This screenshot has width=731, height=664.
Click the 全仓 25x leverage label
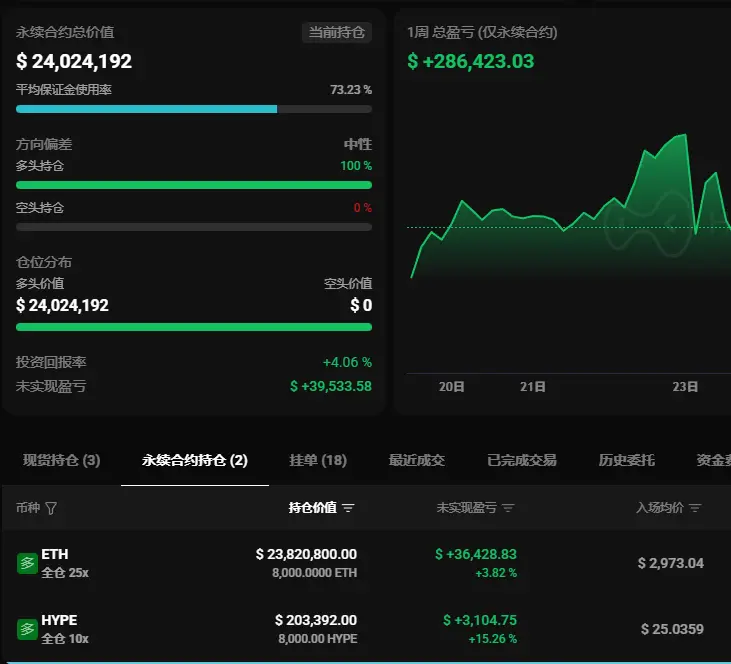pos(65,573)
